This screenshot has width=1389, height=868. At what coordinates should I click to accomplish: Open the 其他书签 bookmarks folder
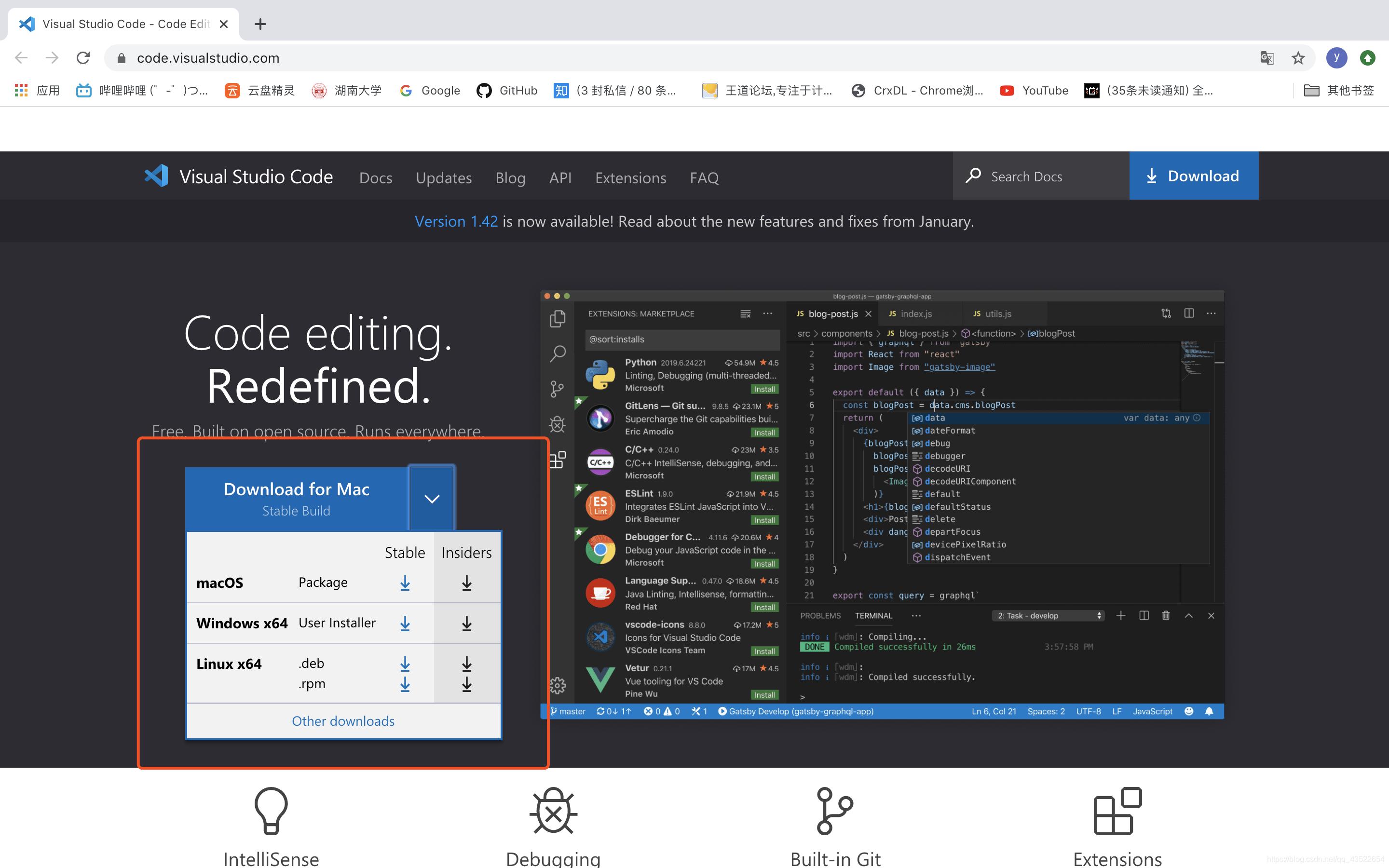pyautogui.click(x=1338, y=91)
